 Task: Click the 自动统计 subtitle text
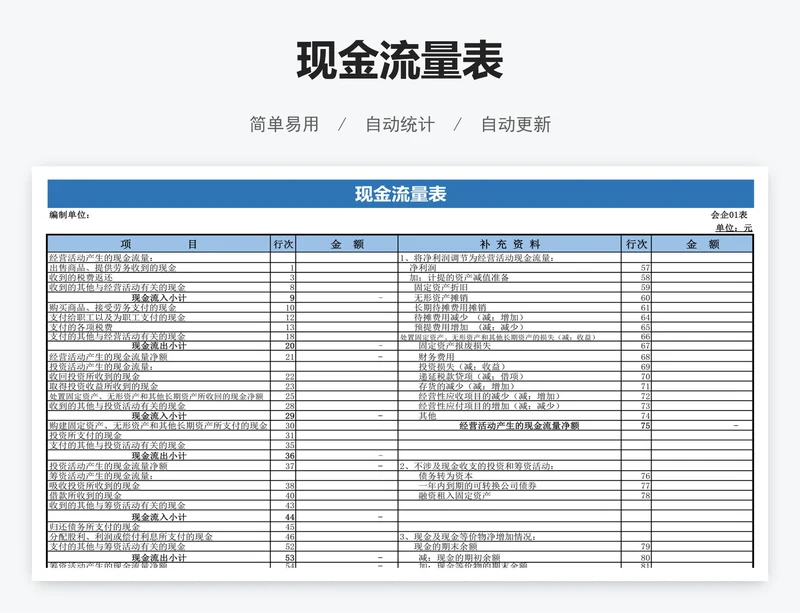(x=400, y=124)
